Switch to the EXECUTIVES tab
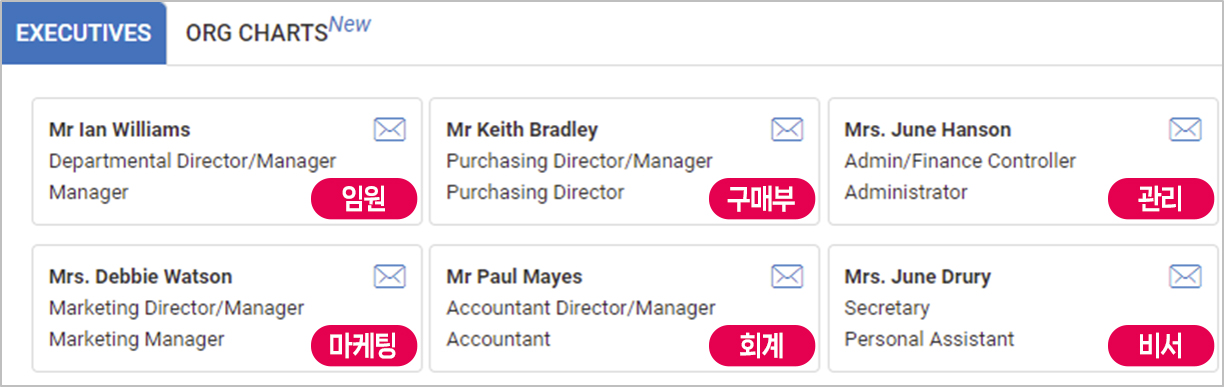 (84, 33)
